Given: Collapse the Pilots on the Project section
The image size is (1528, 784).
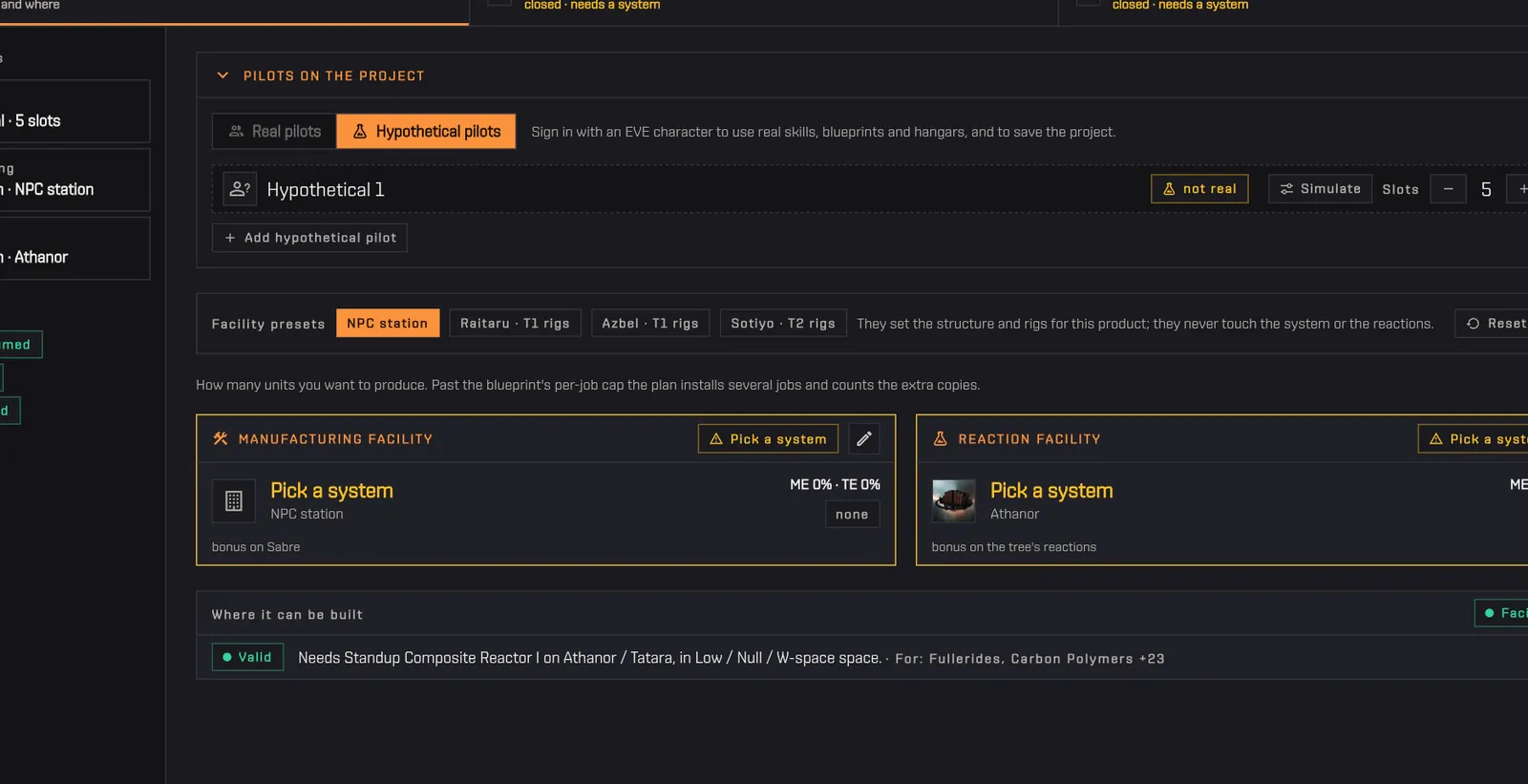Looking at the screenshot, I should (223, 75).
